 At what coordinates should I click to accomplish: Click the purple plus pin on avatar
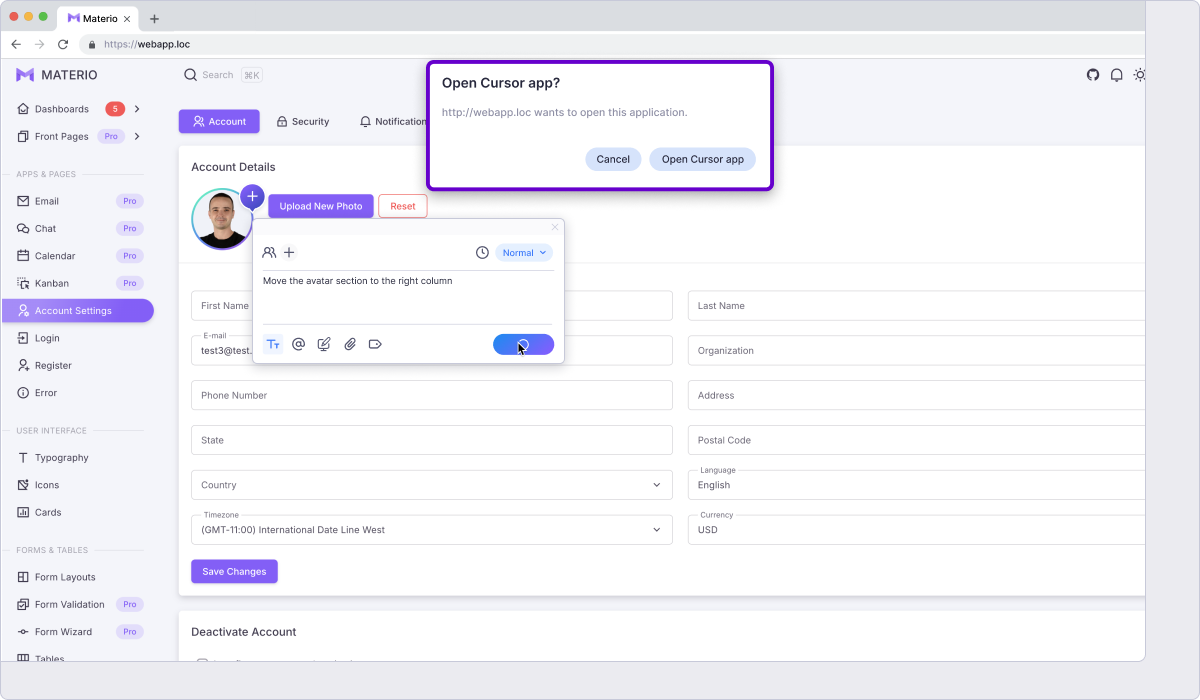pyautogui.click(x=252, y=196)
